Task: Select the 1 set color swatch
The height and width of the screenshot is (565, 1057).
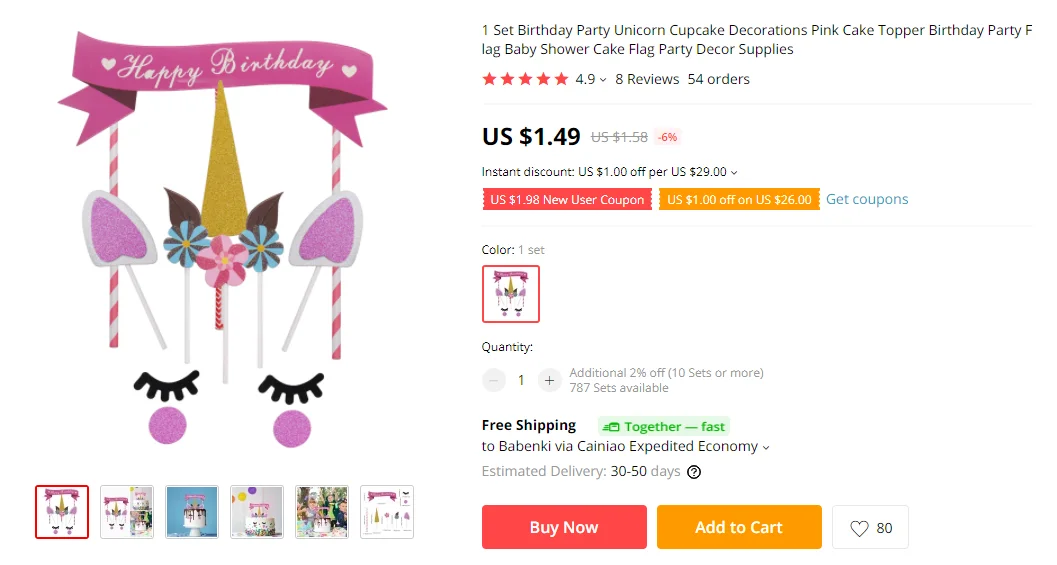Action: tap(511, 294)
